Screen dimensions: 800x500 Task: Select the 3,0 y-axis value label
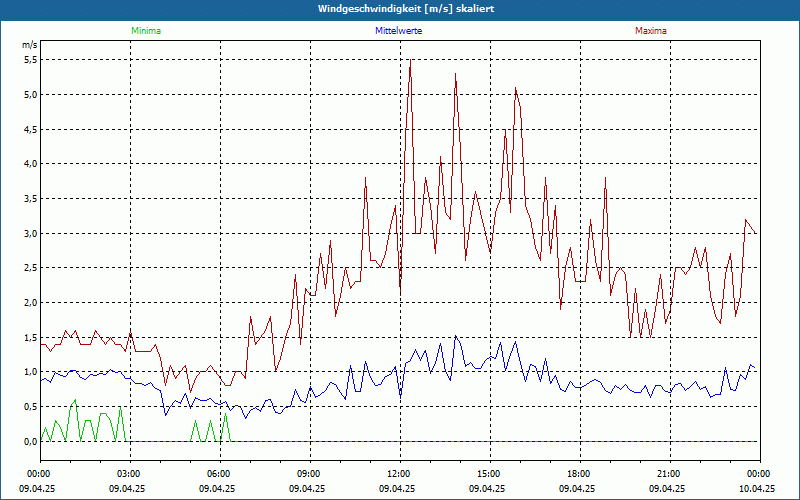pyautogui.click(x=30, y=233)
